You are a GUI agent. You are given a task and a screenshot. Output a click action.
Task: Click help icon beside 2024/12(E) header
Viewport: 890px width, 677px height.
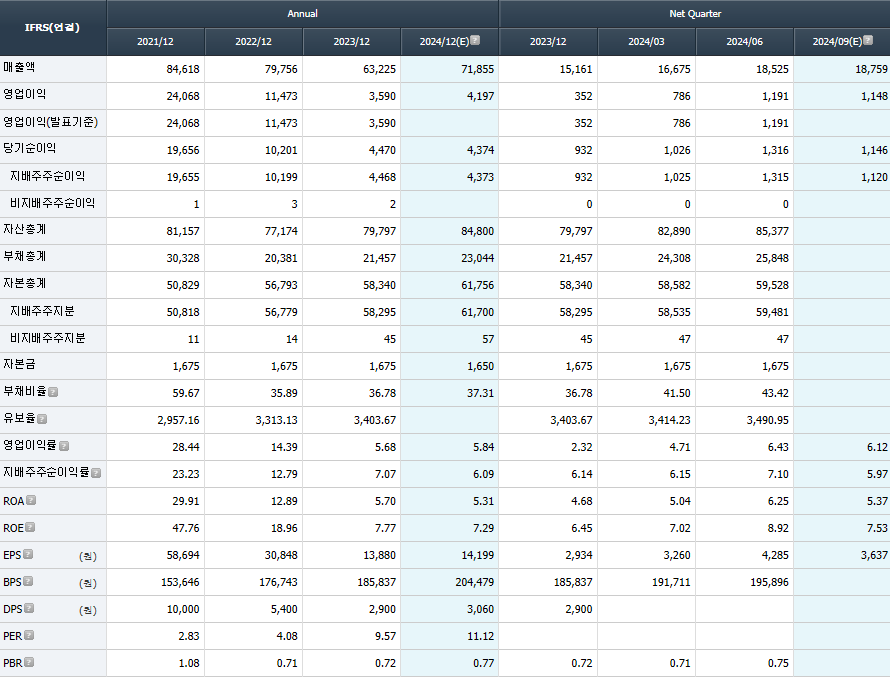(x=475, y=41)
